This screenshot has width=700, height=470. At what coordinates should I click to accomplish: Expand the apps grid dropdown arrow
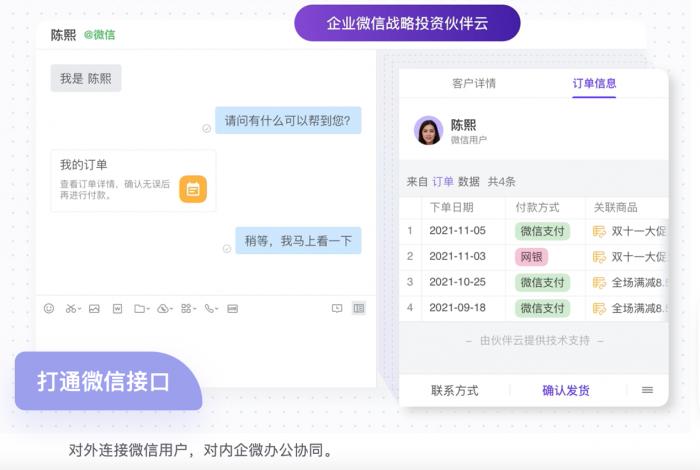click(x=194, y=309)
